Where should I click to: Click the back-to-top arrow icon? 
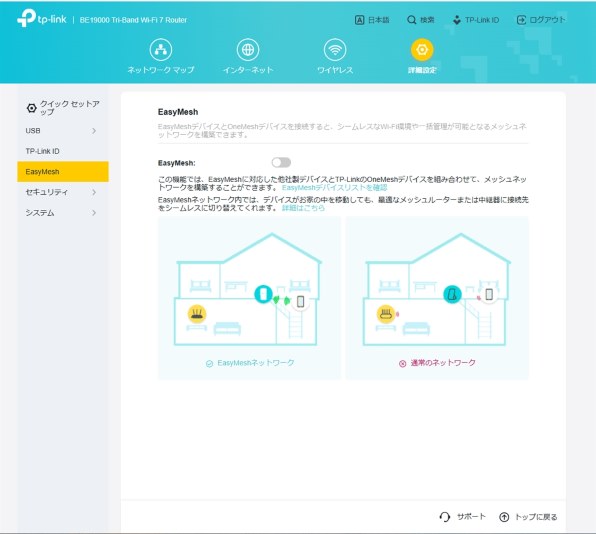[504, 517]
